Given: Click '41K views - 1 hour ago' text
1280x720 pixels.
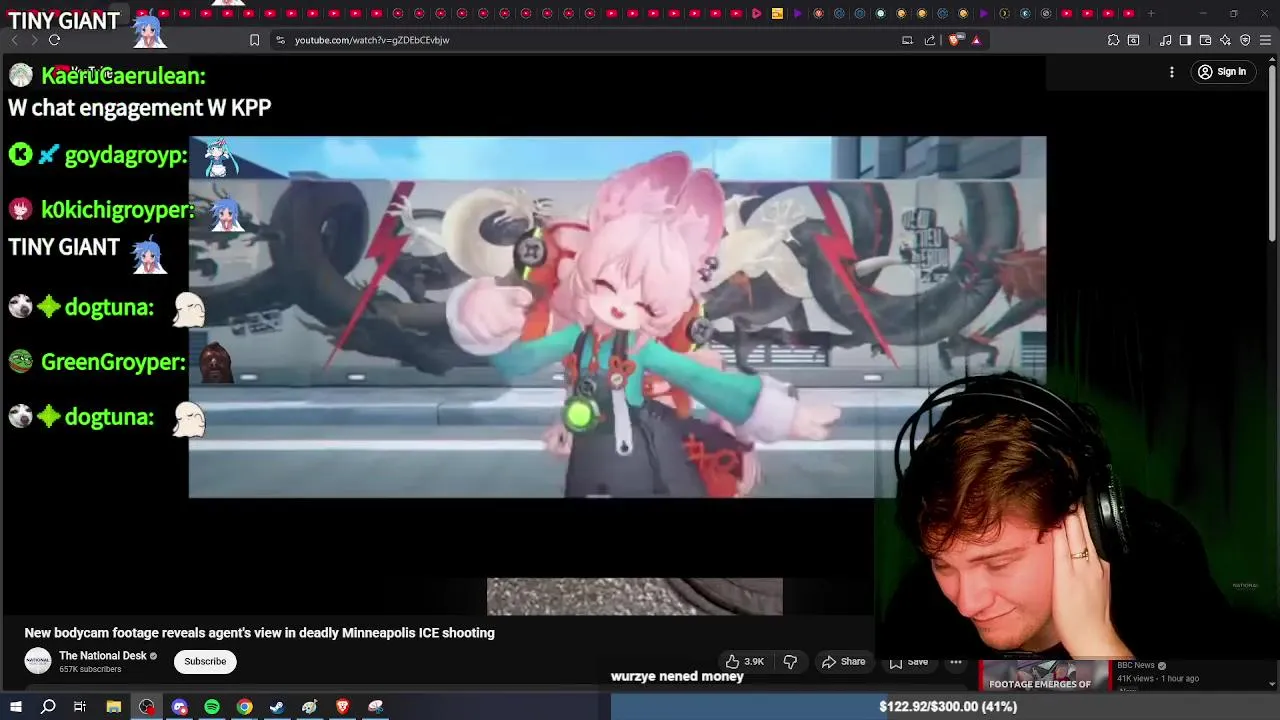Looking at the screenshot, I should [1158, 678].
